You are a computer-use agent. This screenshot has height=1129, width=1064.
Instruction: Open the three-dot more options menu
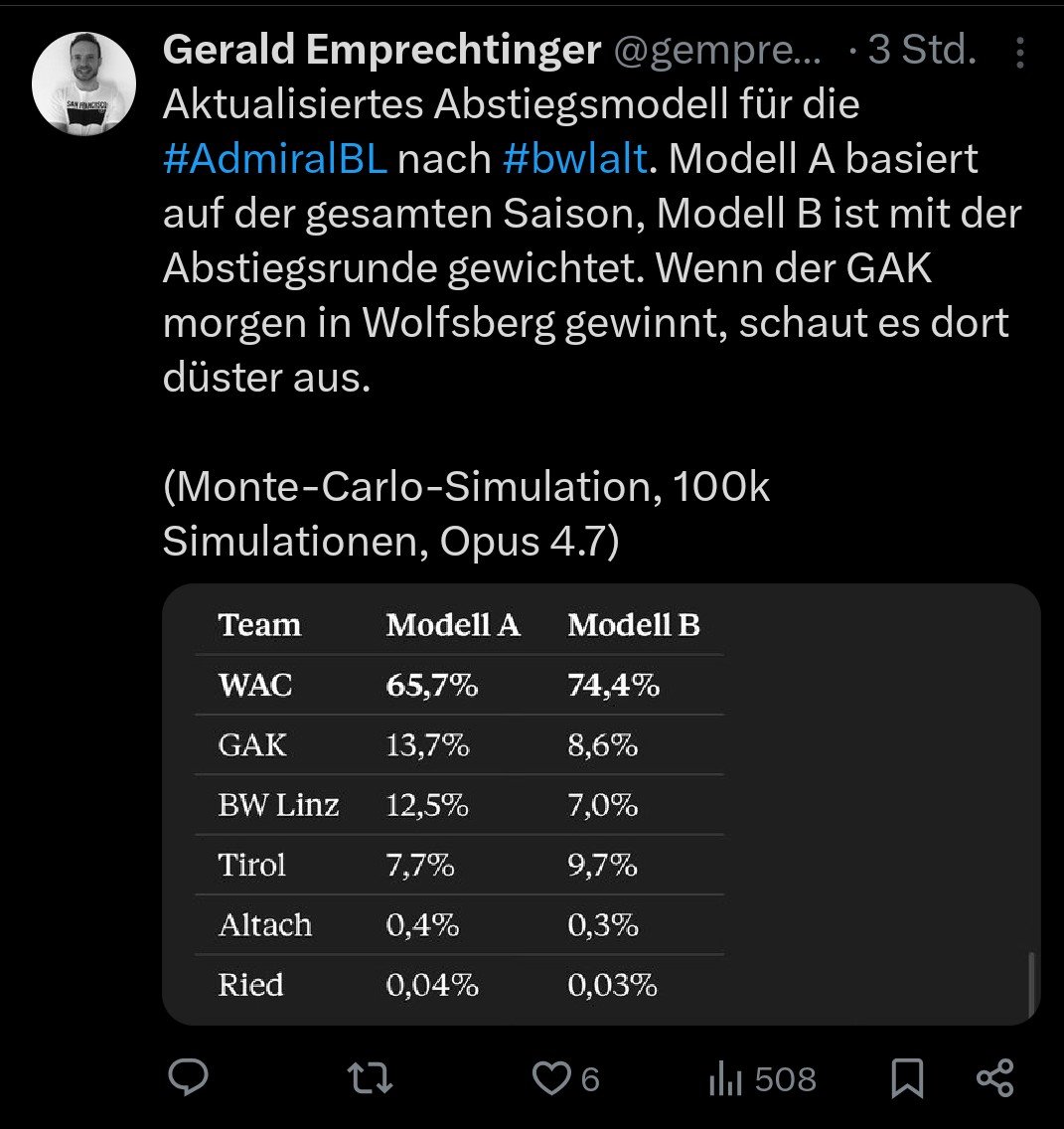click(x=1020, y=54)
